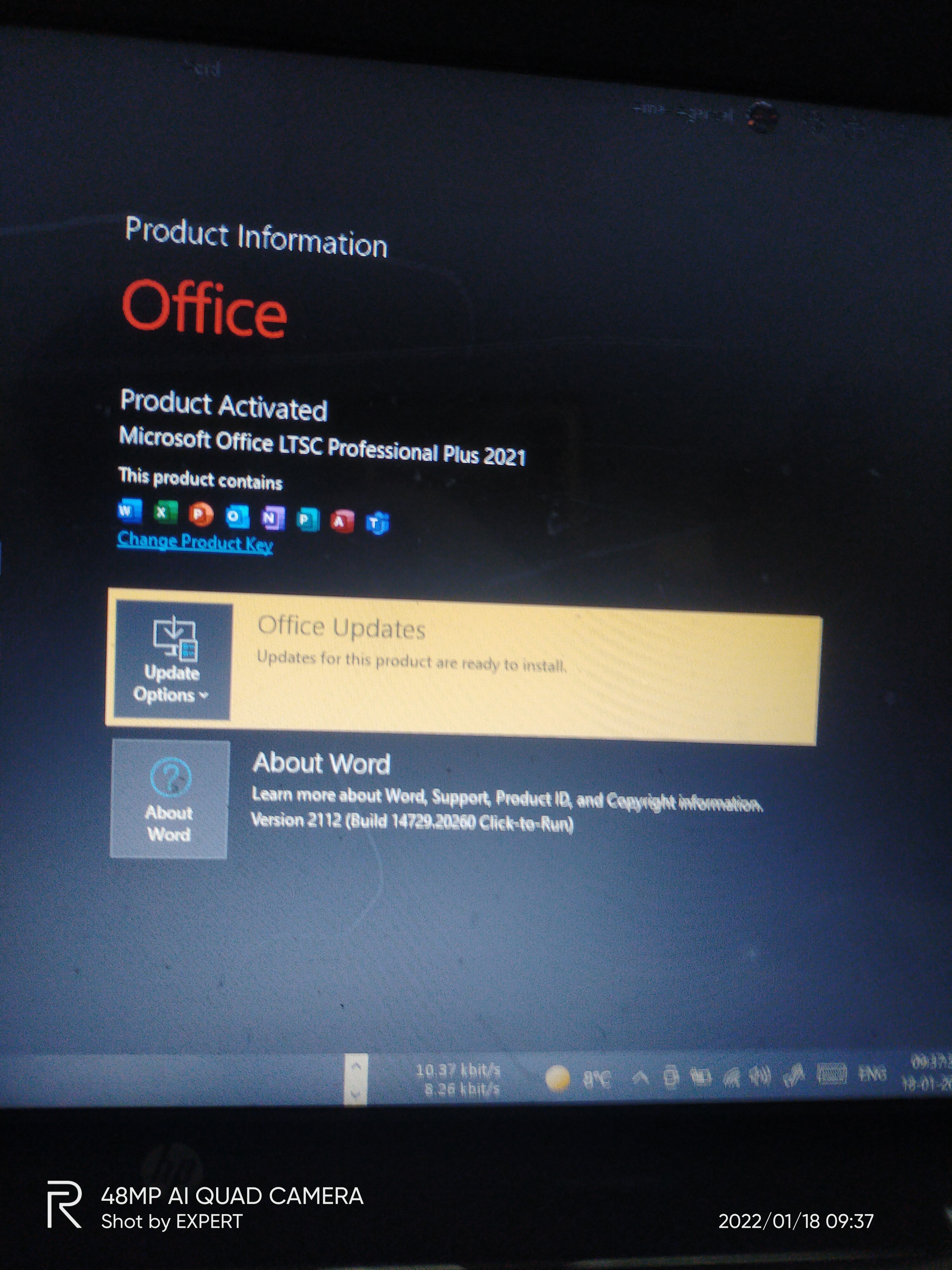Open the weather widget showing 8°C

point(577,1079)
